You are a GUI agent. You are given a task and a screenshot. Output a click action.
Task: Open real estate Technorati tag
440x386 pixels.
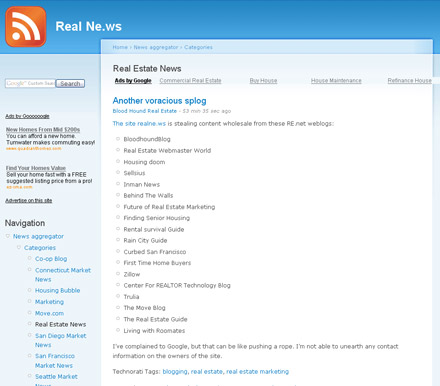pyautogui.click(x=207, y=372)
